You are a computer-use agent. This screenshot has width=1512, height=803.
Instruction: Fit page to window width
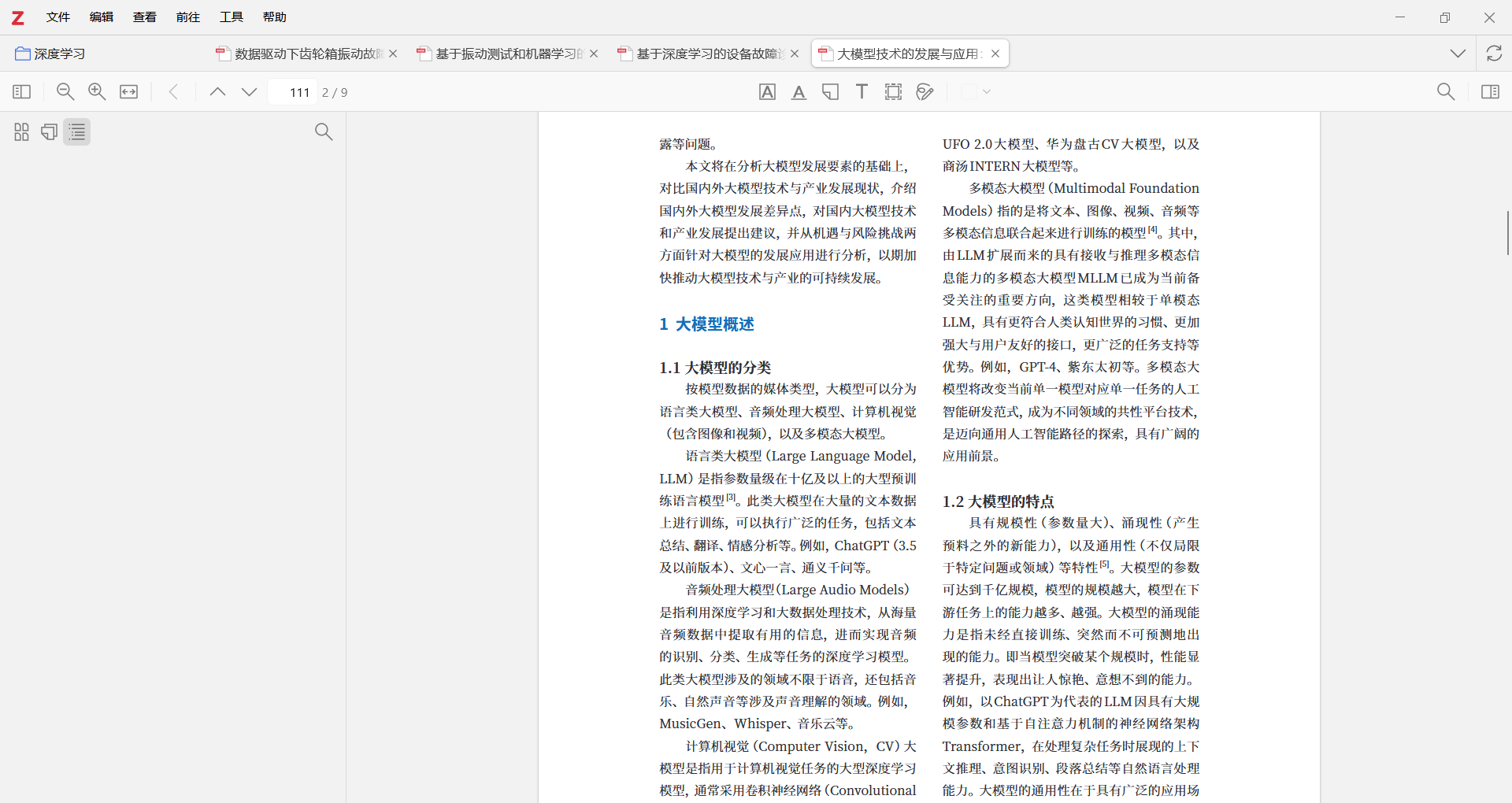coord(128,92)
